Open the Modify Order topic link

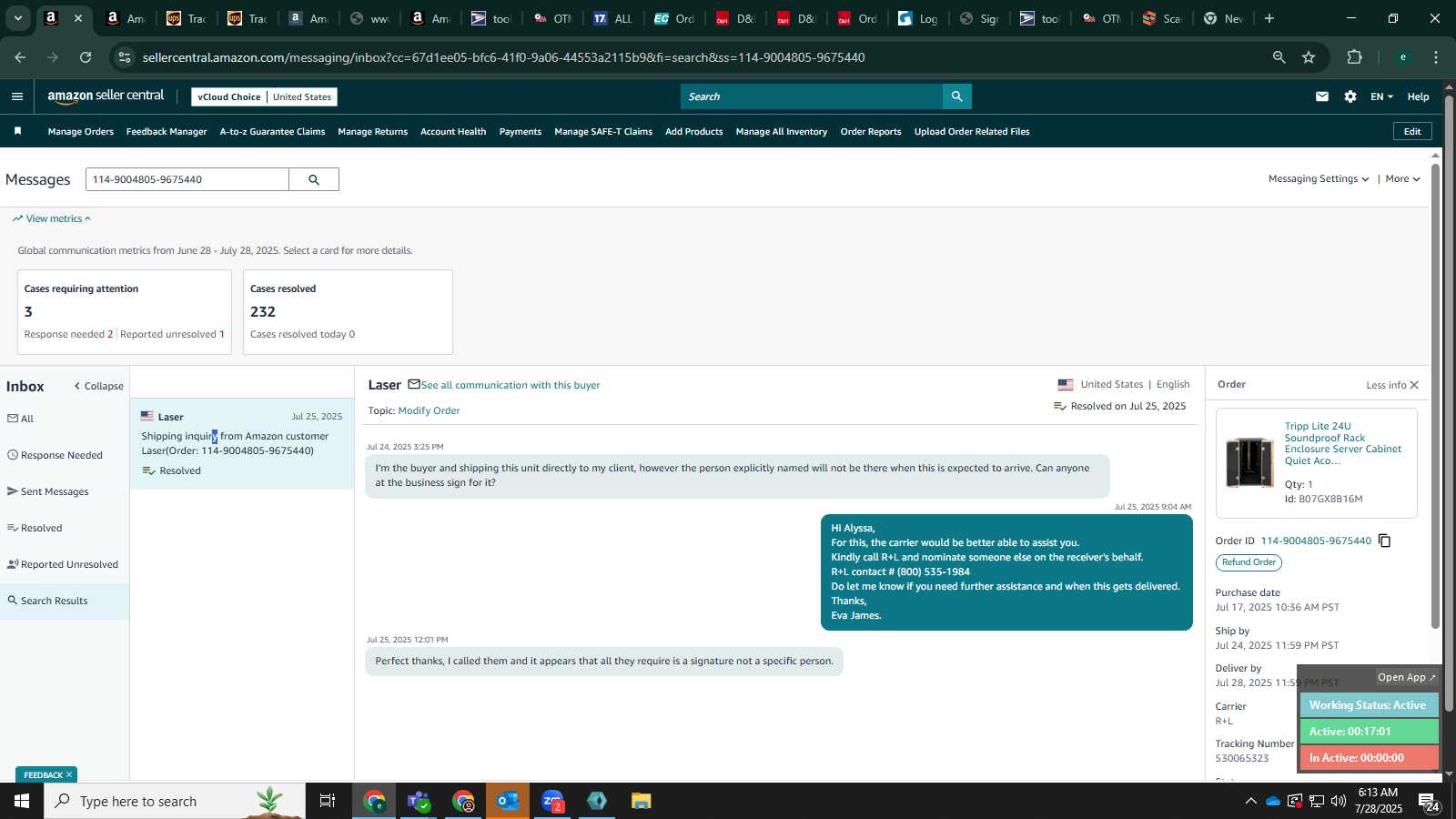coord(429,410)
